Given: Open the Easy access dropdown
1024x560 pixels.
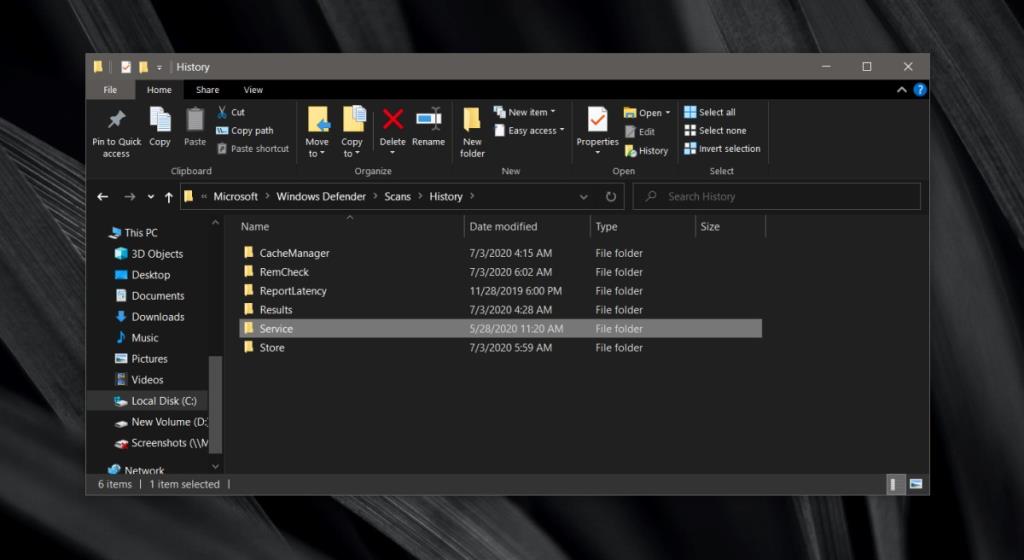Looking at the screenshot, I should (x=529, y=131).
